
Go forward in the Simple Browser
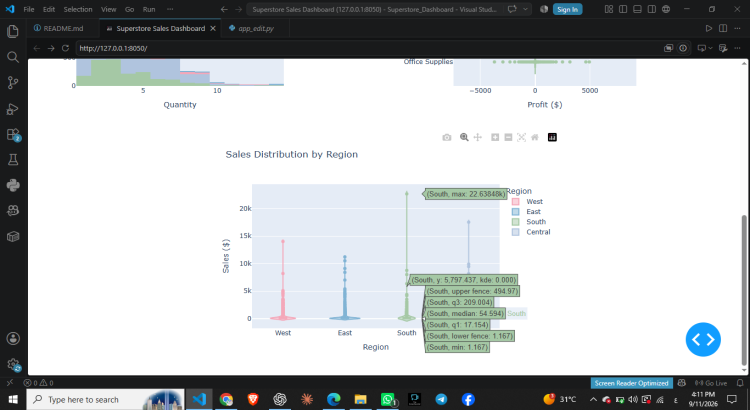(x=51, y=48)
